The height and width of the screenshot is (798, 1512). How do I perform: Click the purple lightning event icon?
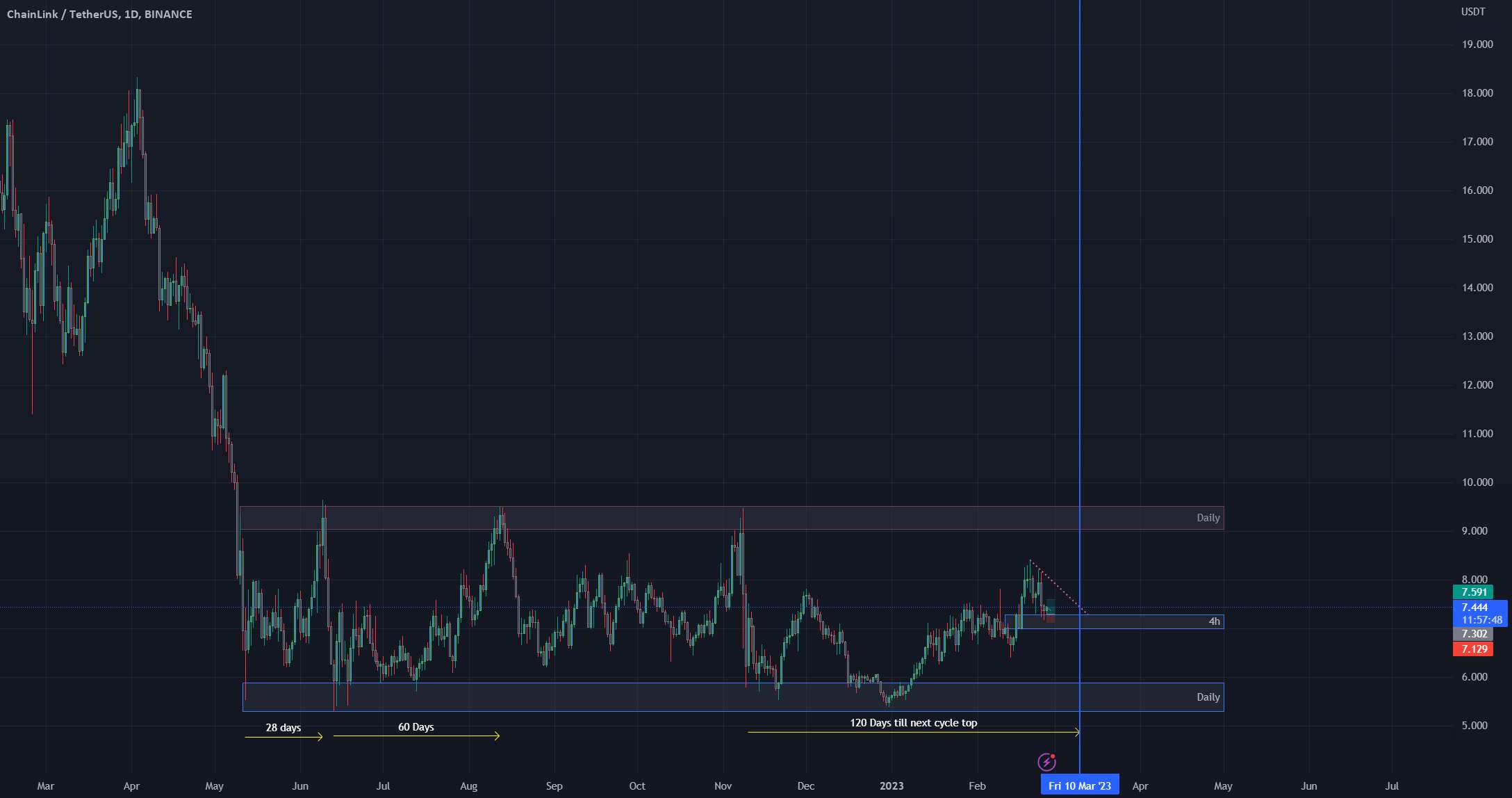1046,762
